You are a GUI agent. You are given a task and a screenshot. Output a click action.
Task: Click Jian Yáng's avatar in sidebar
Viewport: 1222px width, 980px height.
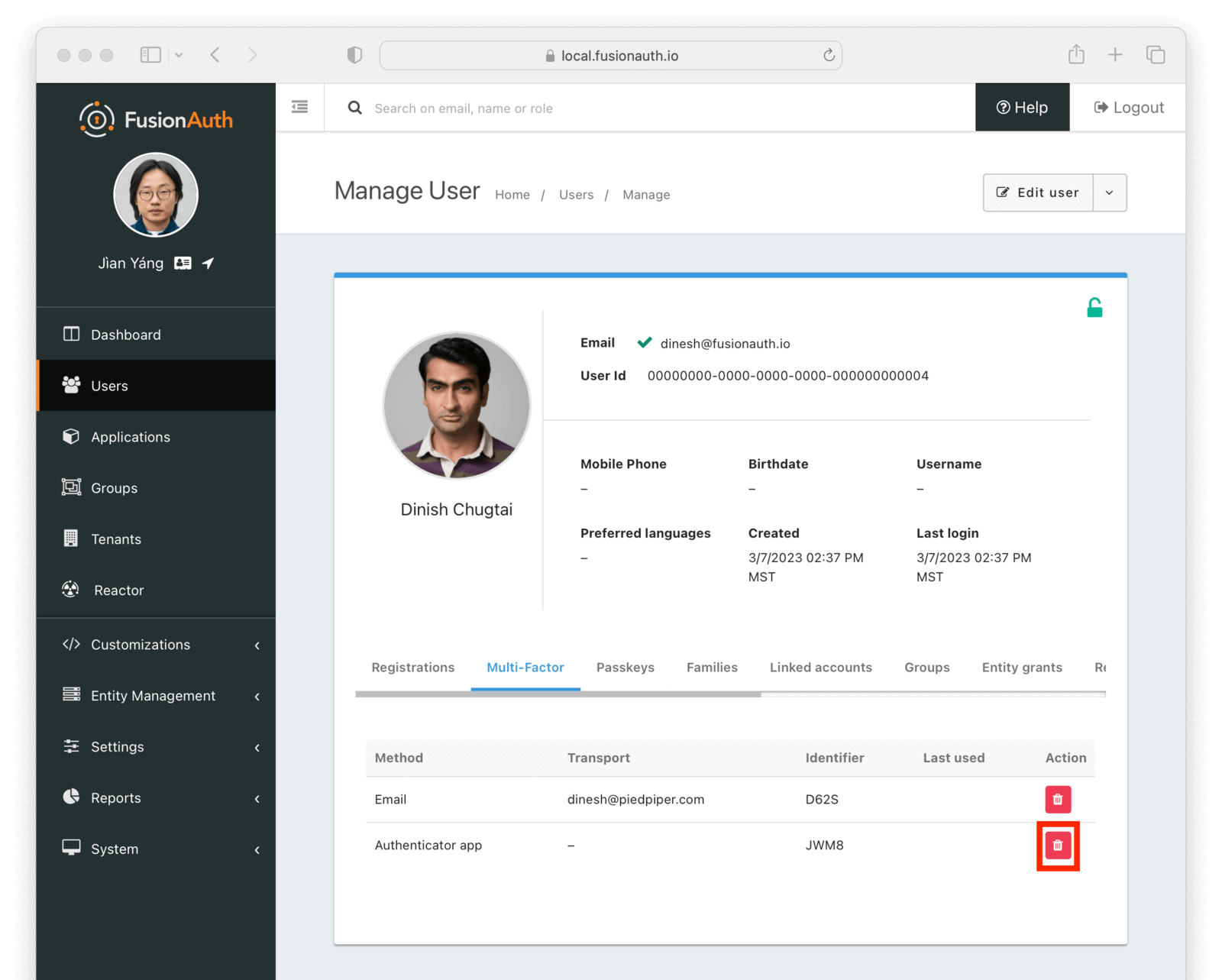[156, 195]
